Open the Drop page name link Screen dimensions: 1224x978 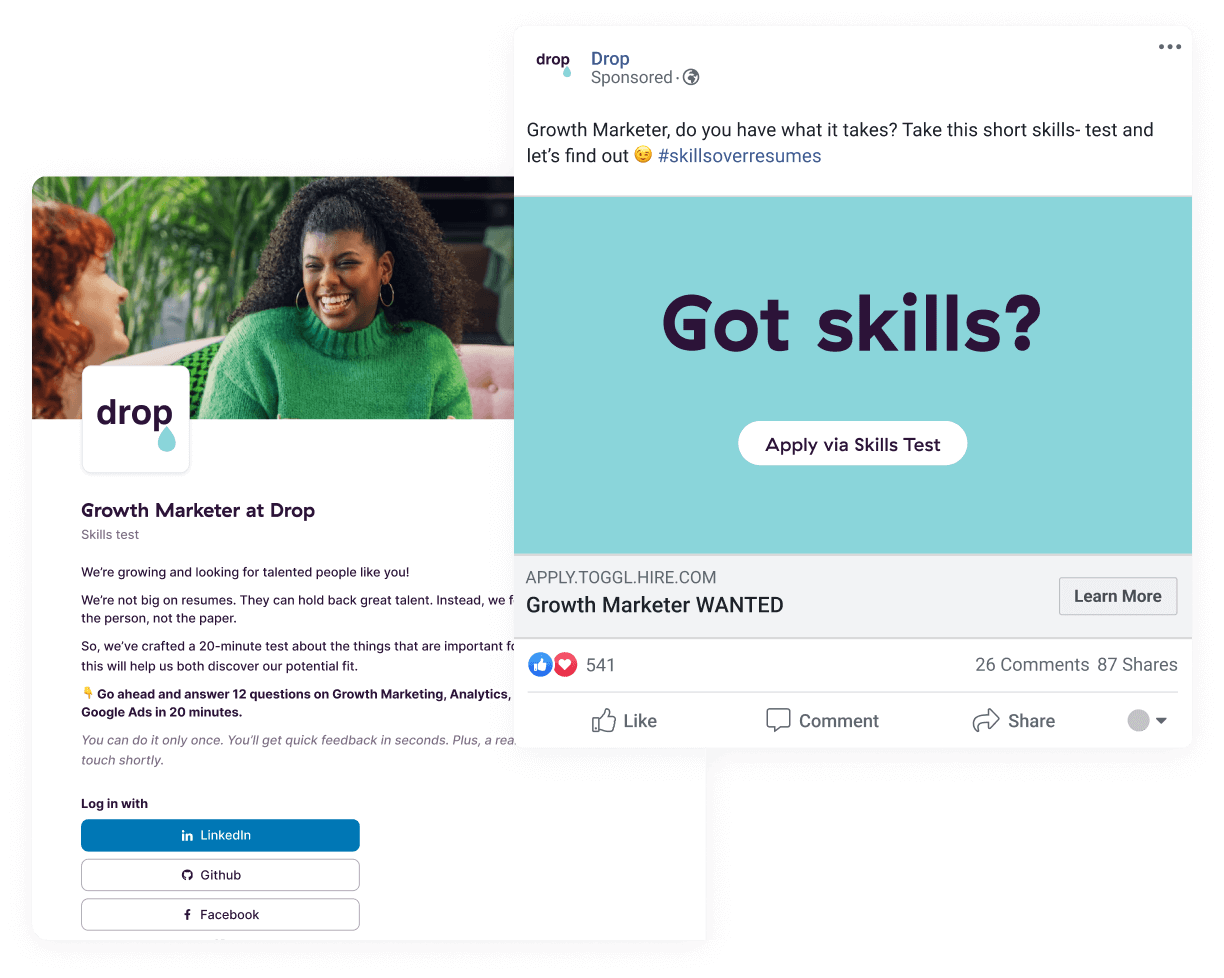click(610, 58)
